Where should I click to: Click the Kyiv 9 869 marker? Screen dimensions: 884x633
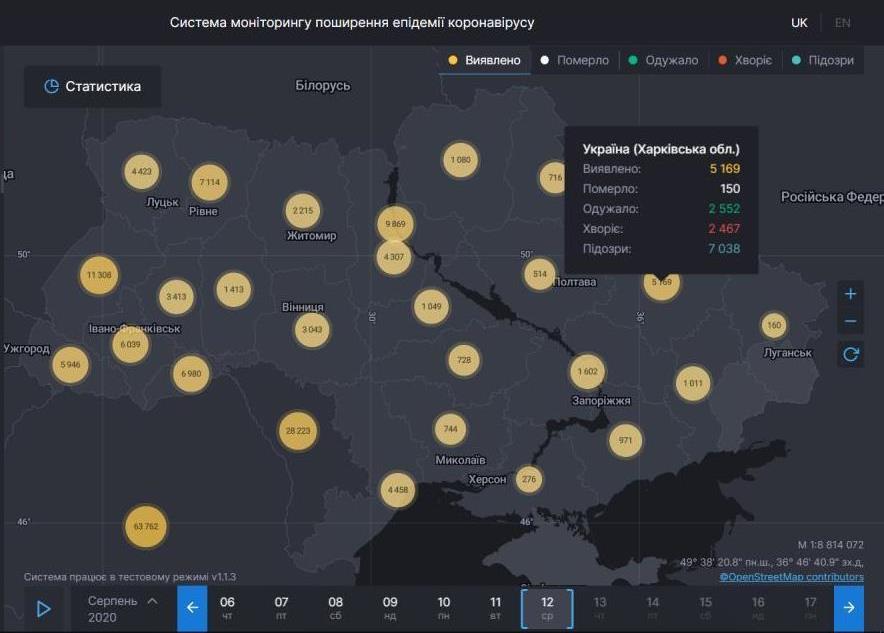click(x=397, y=224)
